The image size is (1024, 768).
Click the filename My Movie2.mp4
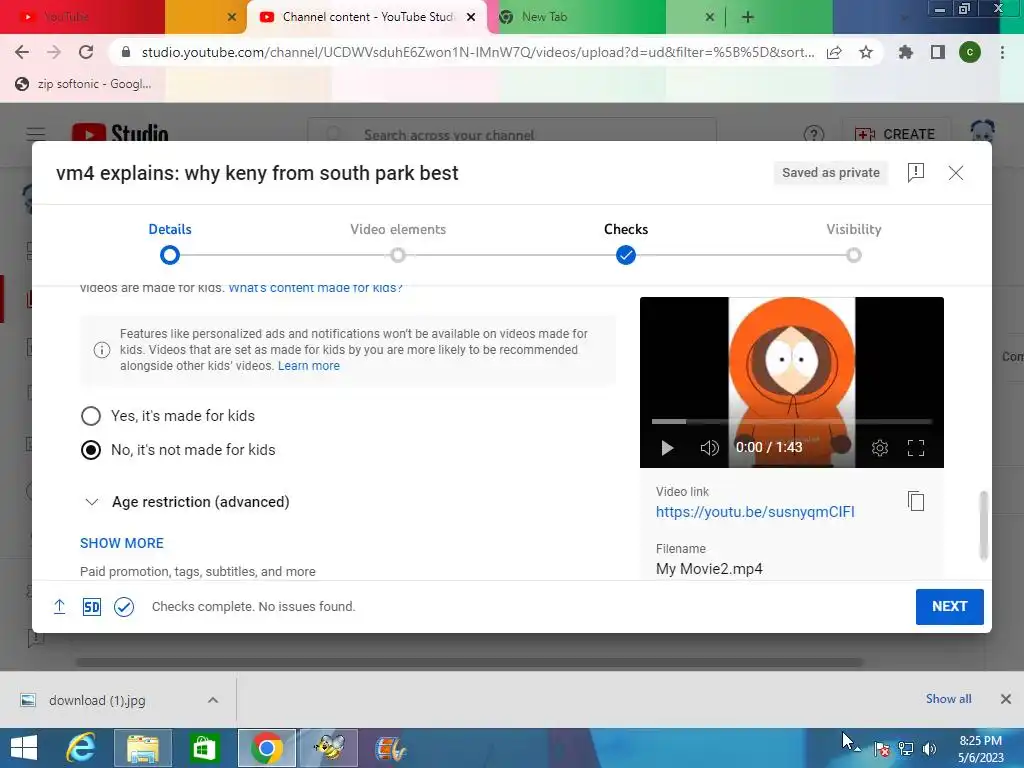coord(709,569)
